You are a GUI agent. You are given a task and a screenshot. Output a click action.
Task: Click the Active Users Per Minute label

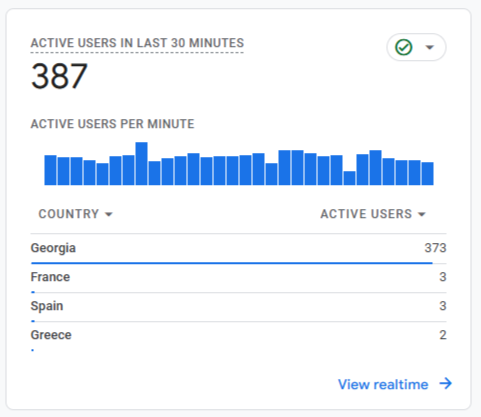(112, 124)
